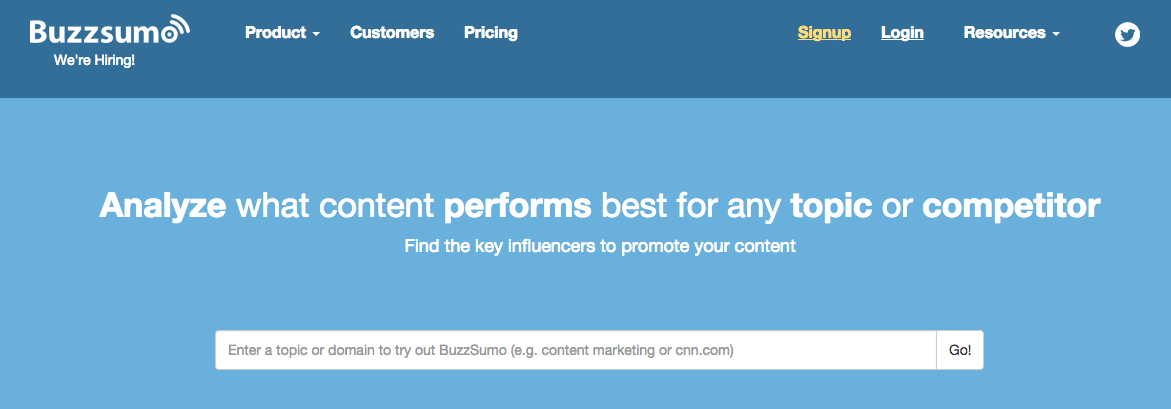Click the yellow Signup link
Image resolution: width=1171 pixels, height=409 pixels.
coord(824,33)
